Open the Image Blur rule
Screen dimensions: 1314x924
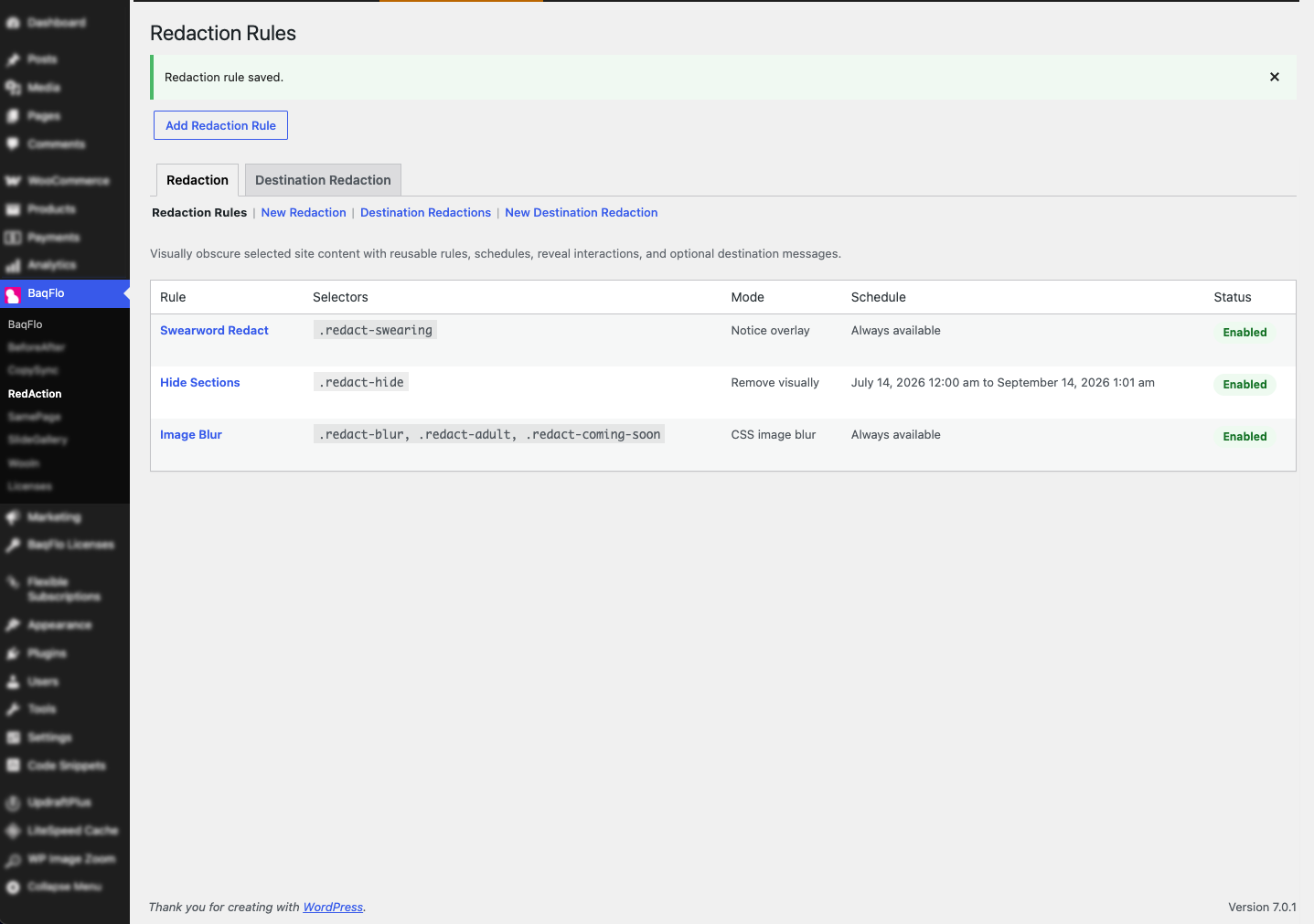[191, 434]
